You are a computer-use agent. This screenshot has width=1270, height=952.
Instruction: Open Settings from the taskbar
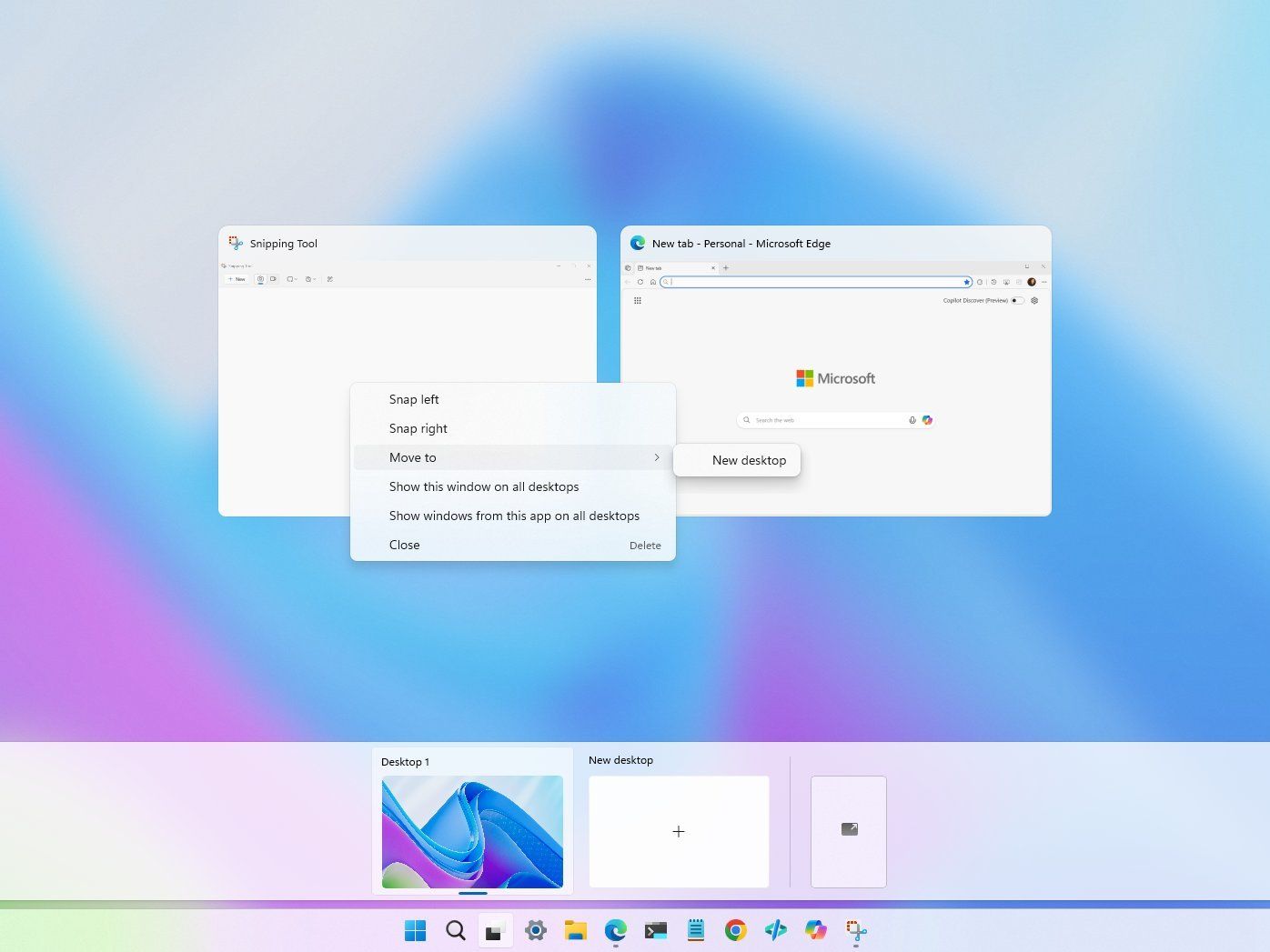click(536, 930)
